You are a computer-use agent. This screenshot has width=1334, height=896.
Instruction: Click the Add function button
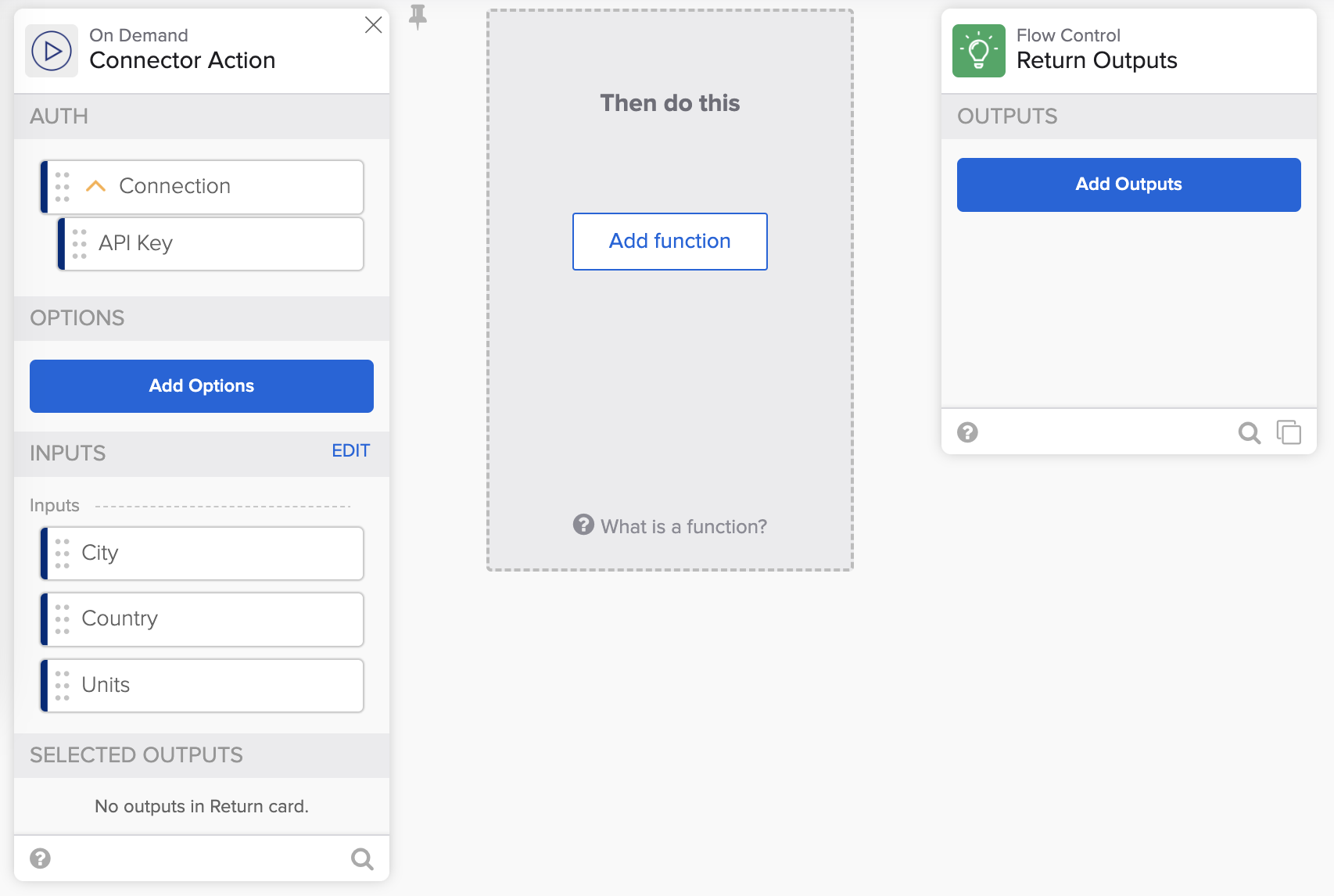669,242
